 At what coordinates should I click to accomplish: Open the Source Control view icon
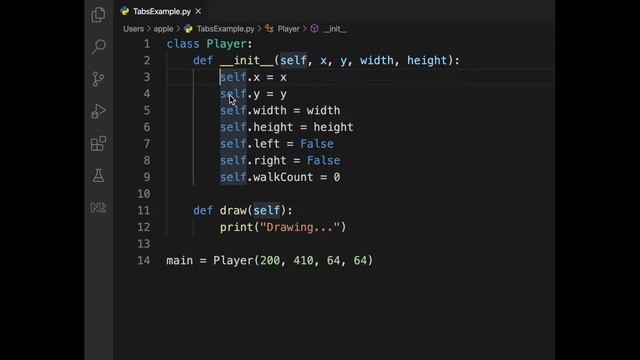pyautogui.click(x=98, y=79)
